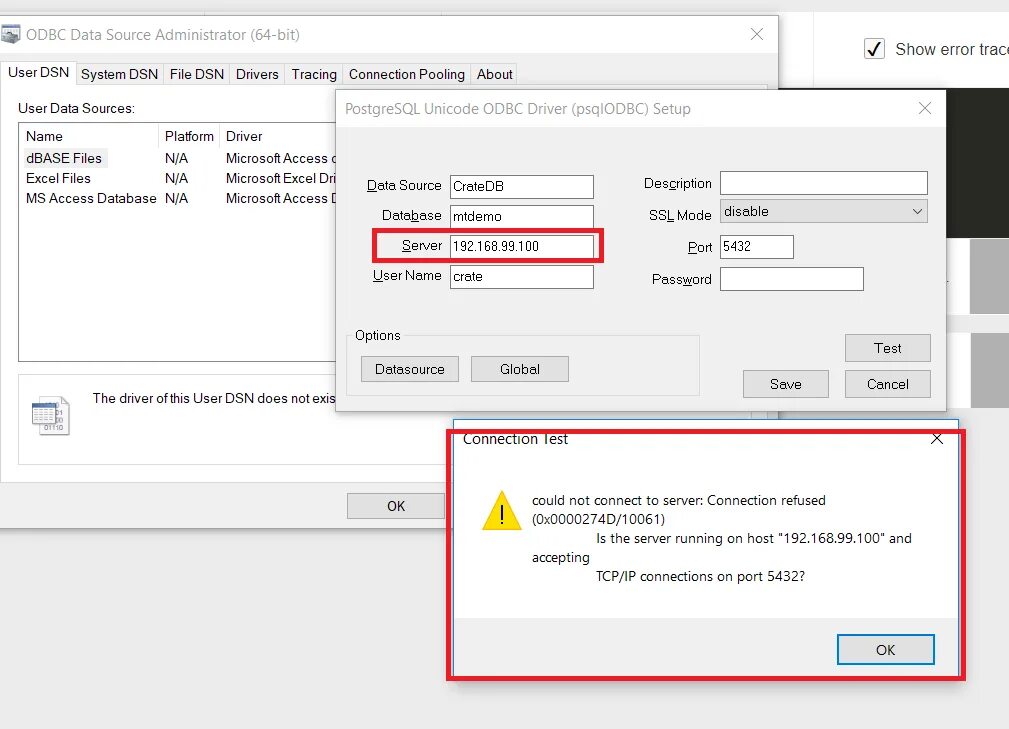Focus the Data Source field with CrateDB

click(522, 187)
